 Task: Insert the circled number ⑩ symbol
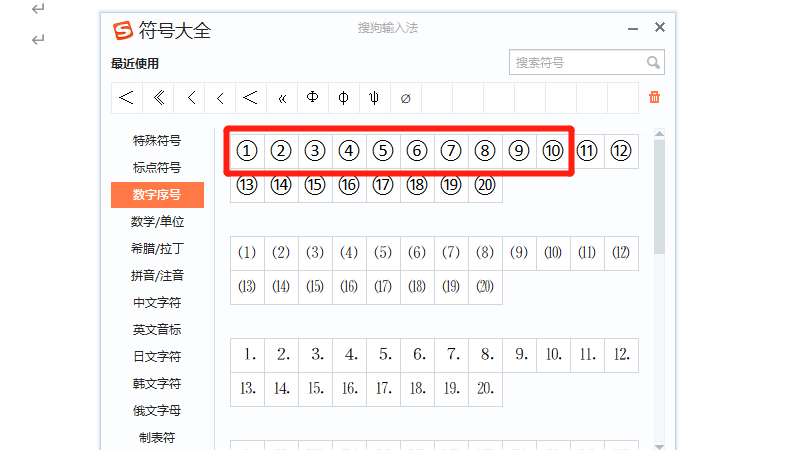(x=553, y=151)
